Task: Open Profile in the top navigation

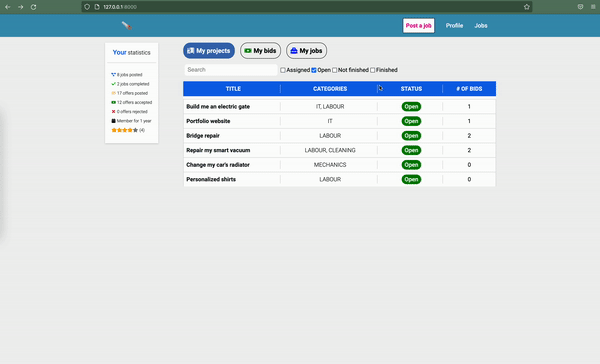Action: pos(454,26)
